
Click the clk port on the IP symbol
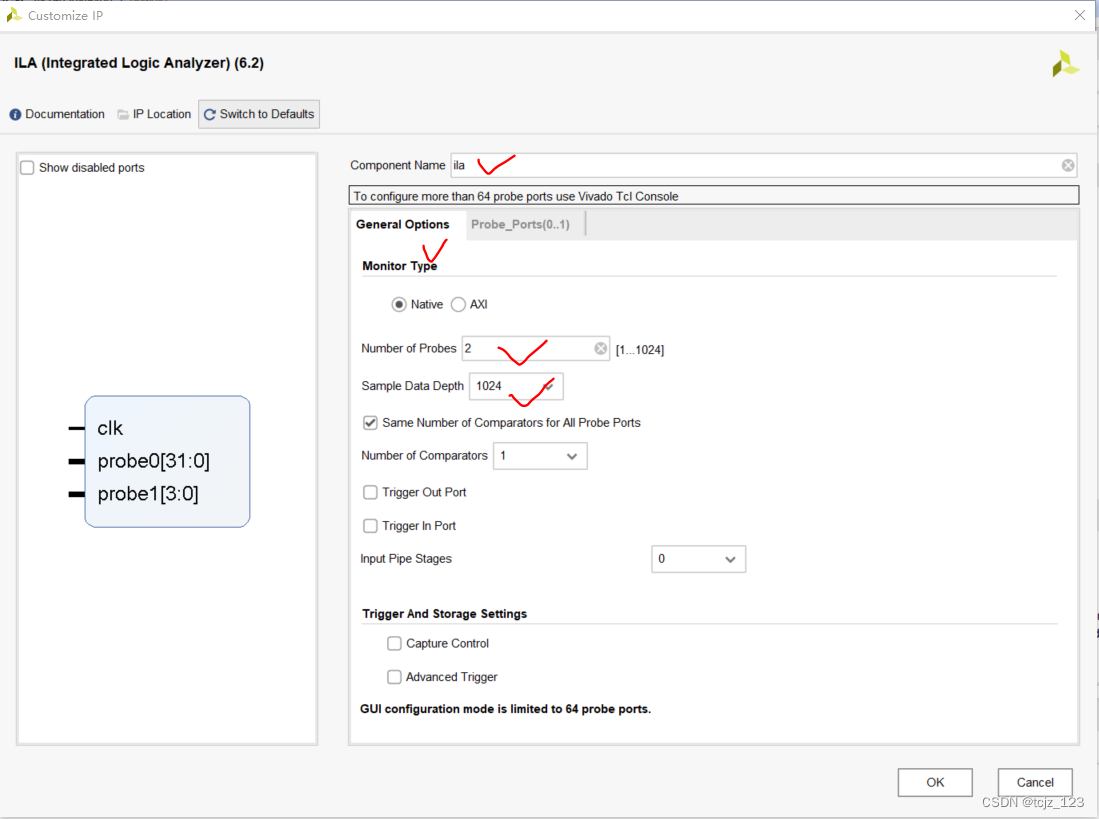[110, 428]
